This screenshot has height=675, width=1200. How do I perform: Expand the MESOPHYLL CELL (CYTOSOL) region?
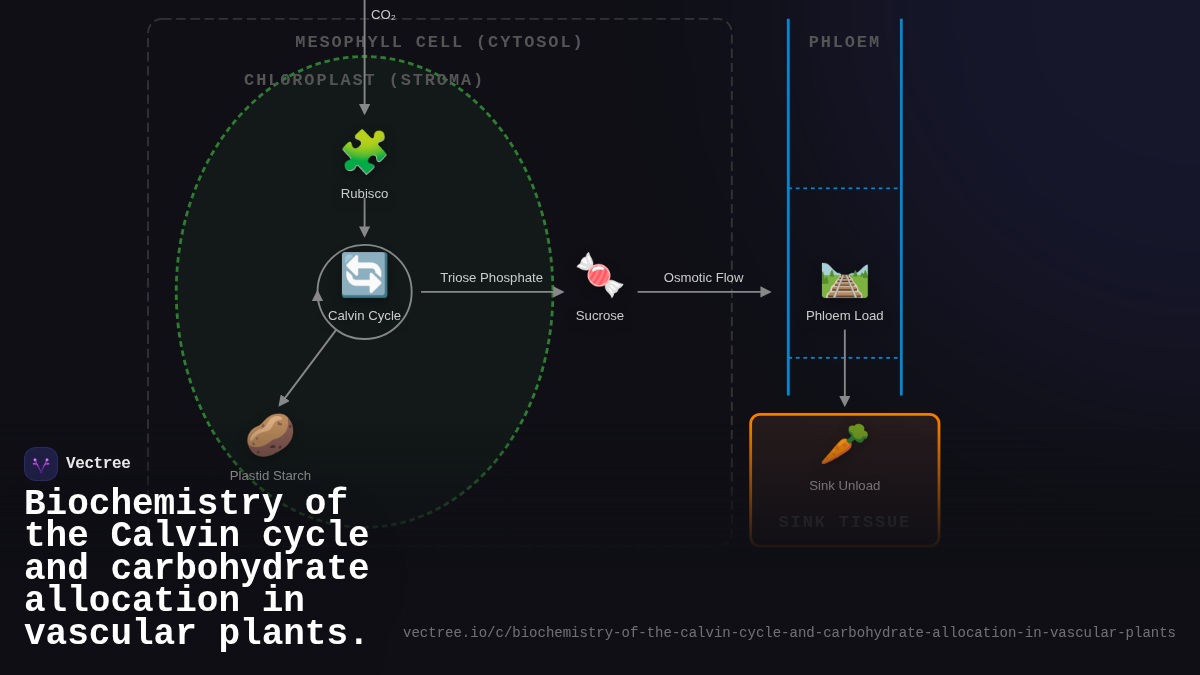(x=440, y=42)
